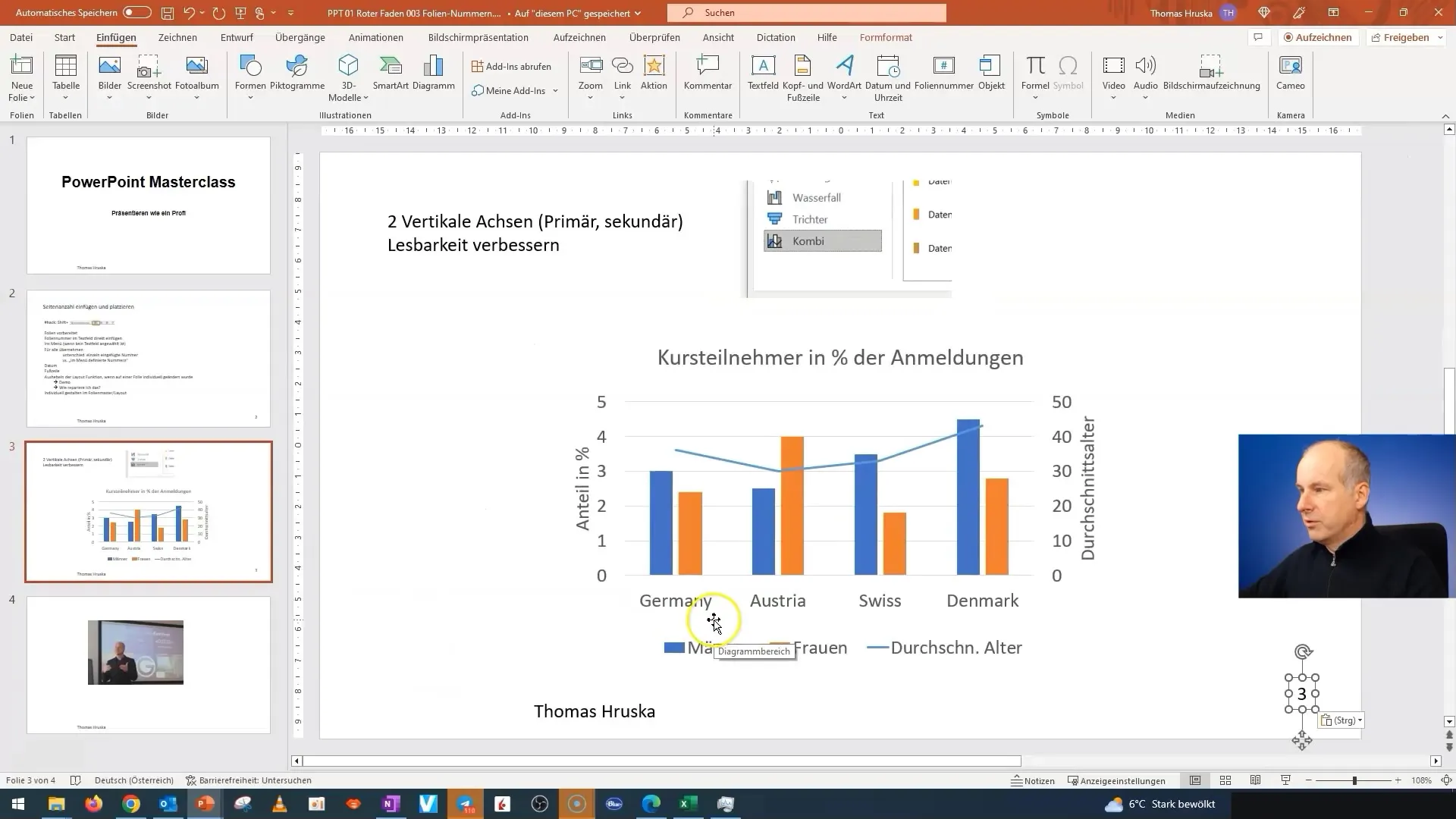Select slide 2 thumbnail
This screenshot has height=819, width=1456.
[x=149, y=358]
